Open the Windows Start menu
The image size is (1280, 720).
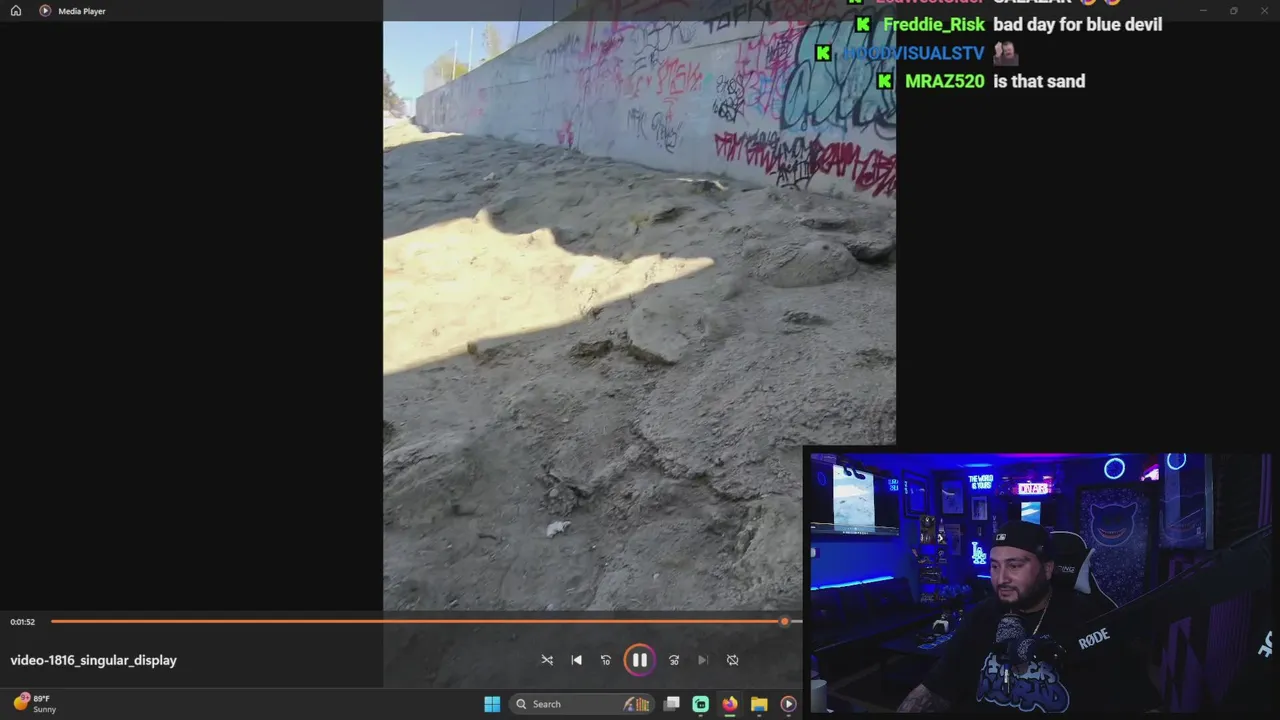[492, 704]
